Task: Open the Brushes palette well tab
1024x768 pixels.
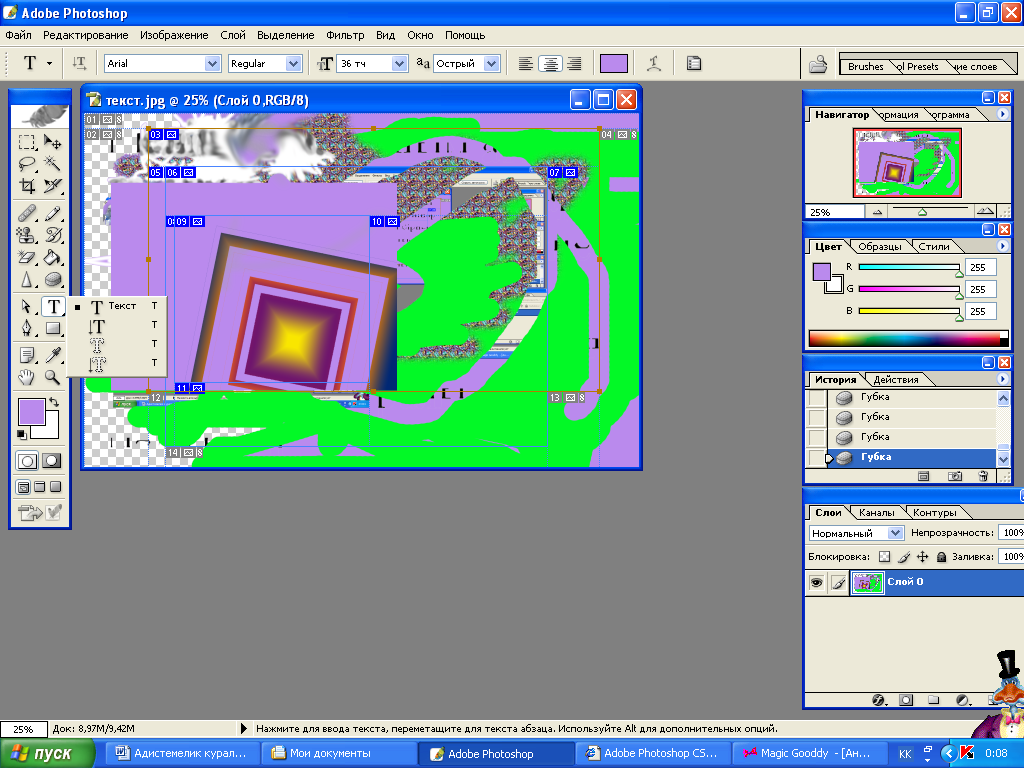Action: [865, 67]
